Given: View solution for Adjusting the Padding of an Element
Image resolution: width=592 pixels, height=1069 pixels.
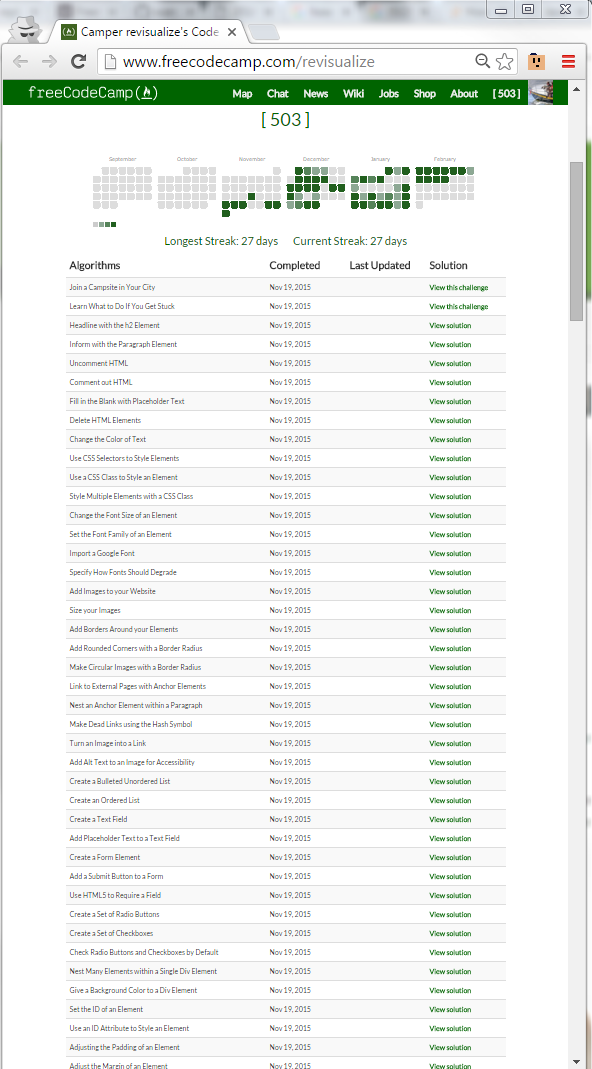Looking at the screenshot, I should pyautogui.click(x=450, y=1048).
